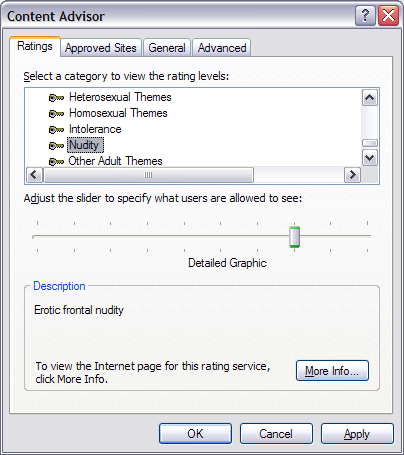Click the rating level slider thumb
Image resolution: width=404 pixels, height=455 pixels.
(294, 237)
